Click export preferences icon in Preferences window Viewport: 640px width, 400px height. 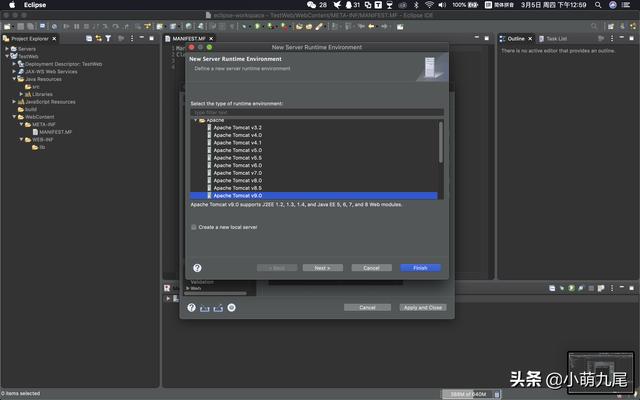point(218,308)
